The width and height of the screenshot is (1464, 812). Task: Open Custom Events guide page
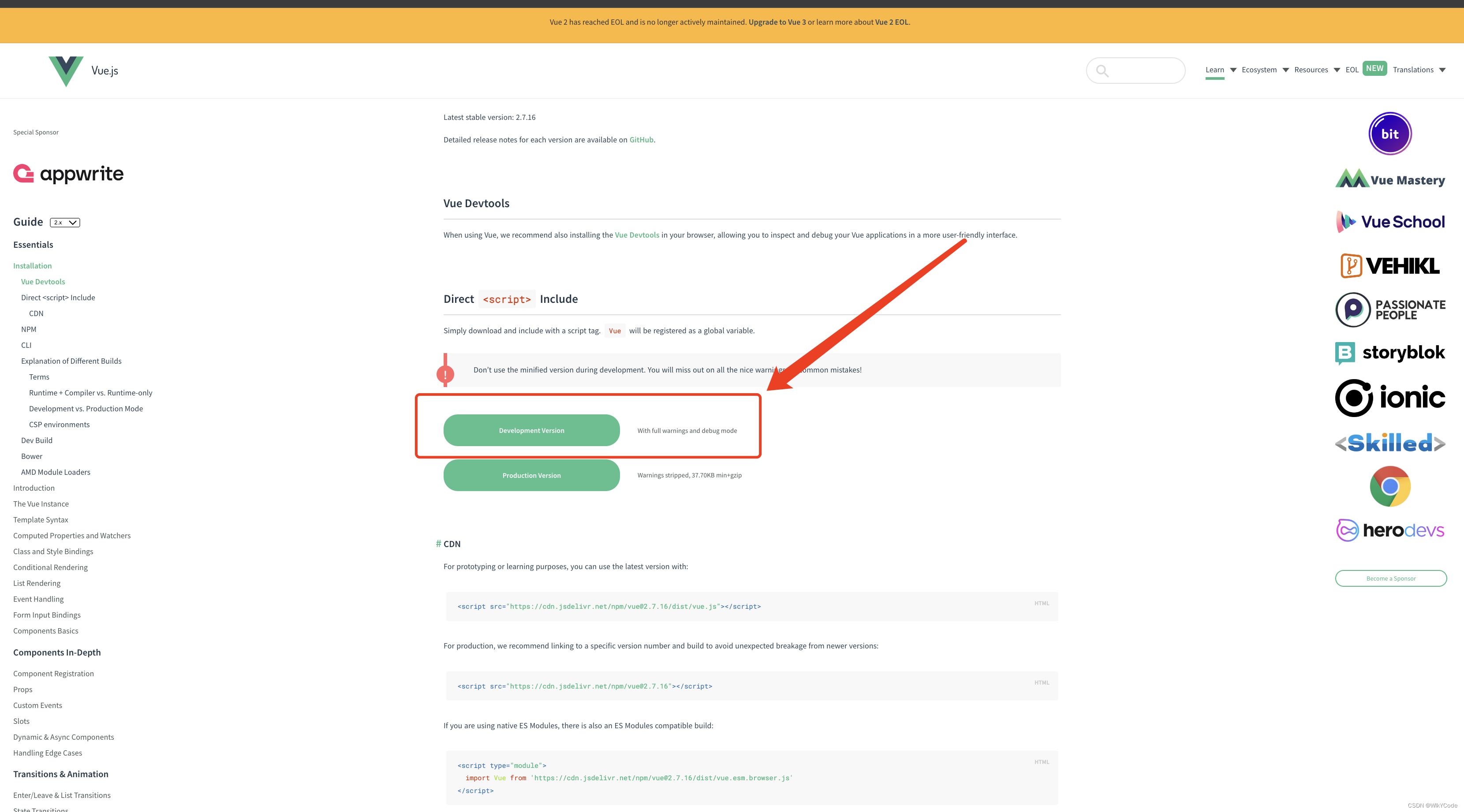37,706
